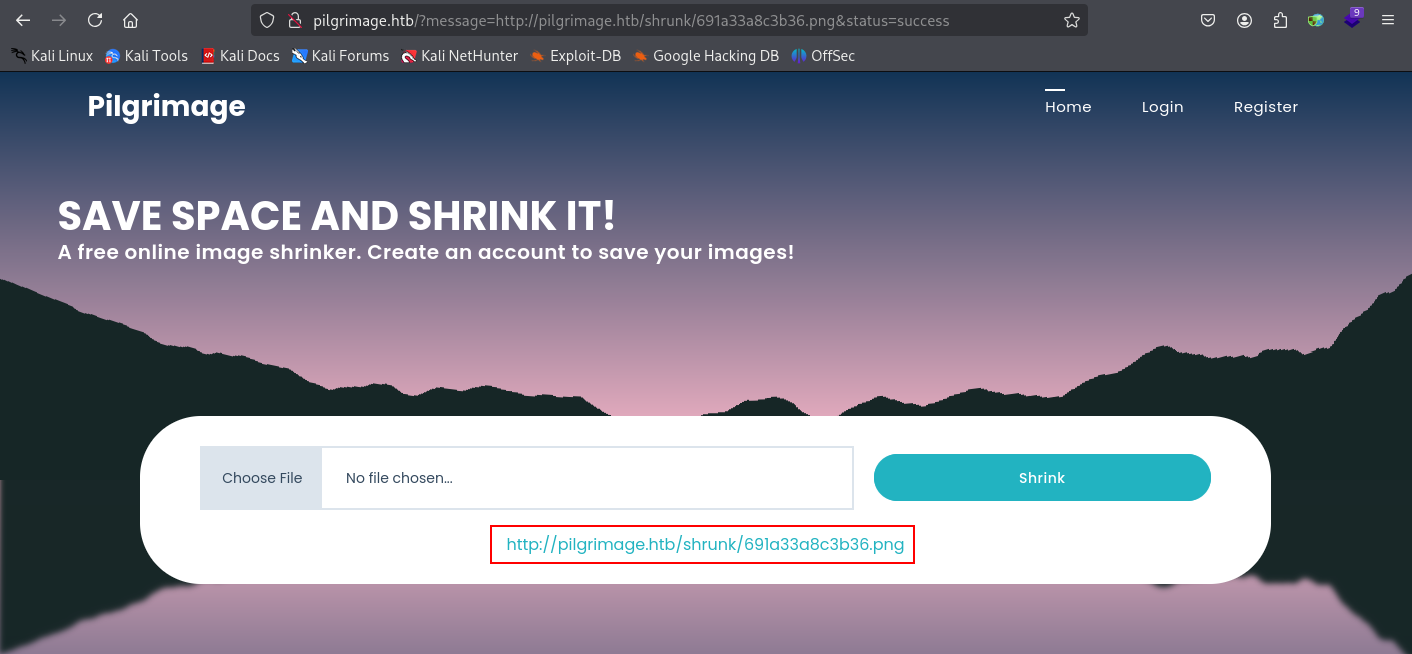
Task: Open the Google Hacking DB bookmark
Action: coord(706,56)
